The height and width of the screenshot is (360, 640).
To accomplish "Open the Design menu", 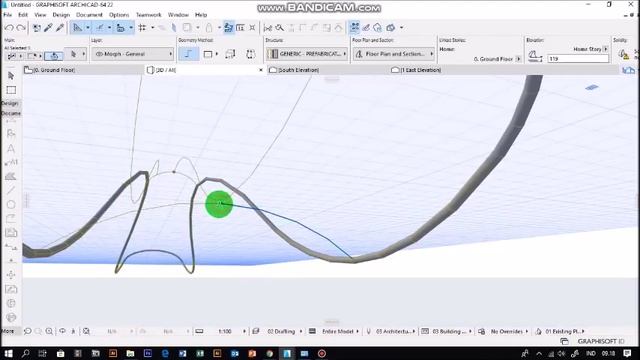I will [x=61, y=15].
